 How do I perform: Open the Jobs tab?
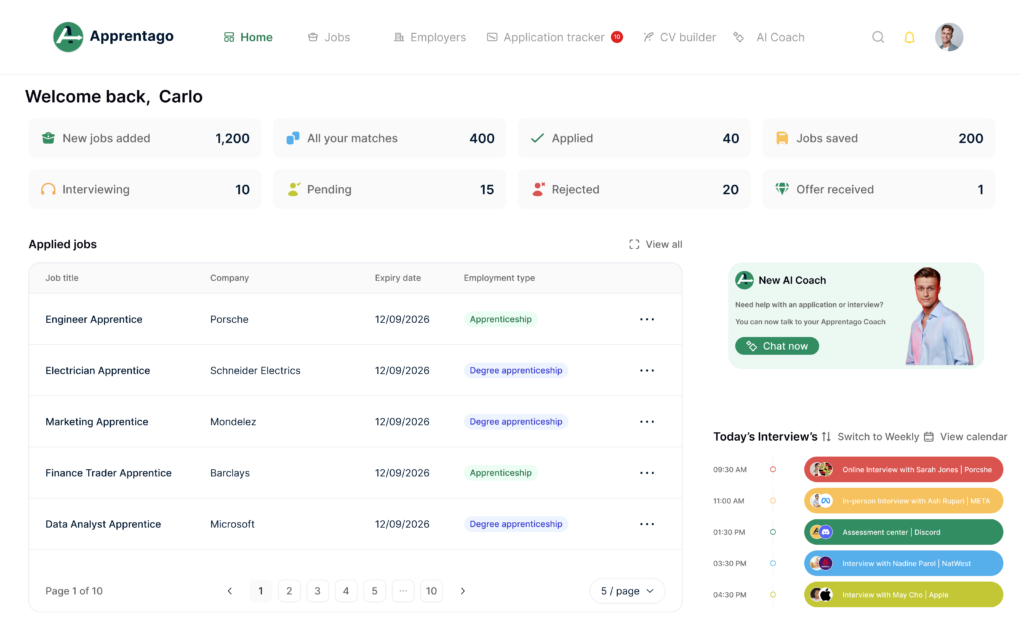[x=329, y=37]
